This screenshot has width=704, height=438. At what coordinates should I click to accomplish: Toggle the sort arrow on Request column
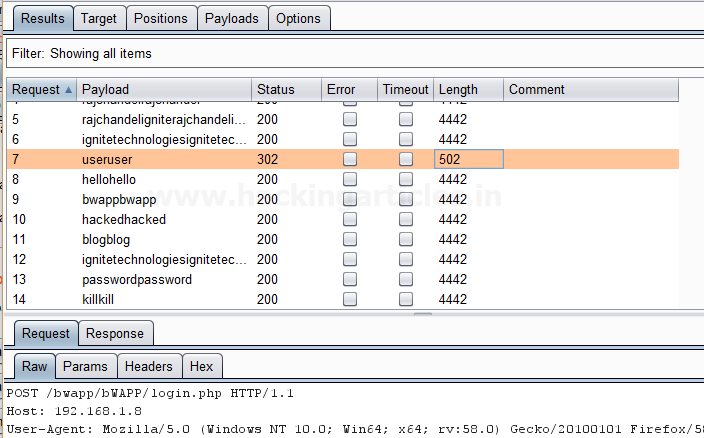68,90
